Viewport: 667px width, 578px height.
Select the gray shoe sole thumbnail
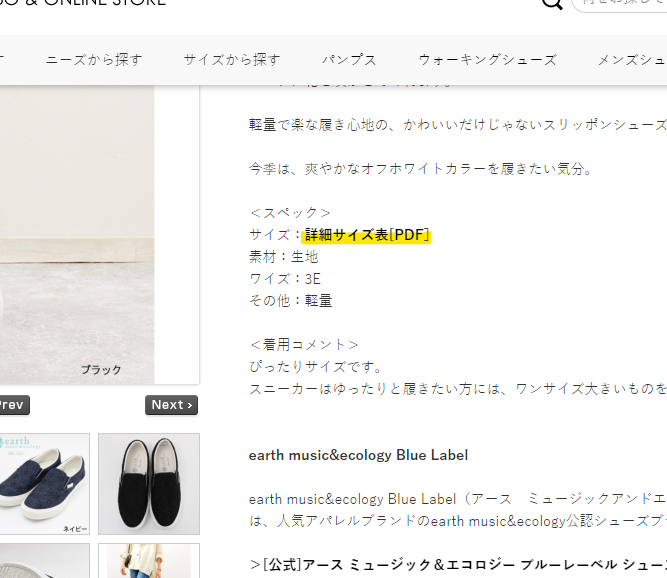coord(45,561)
